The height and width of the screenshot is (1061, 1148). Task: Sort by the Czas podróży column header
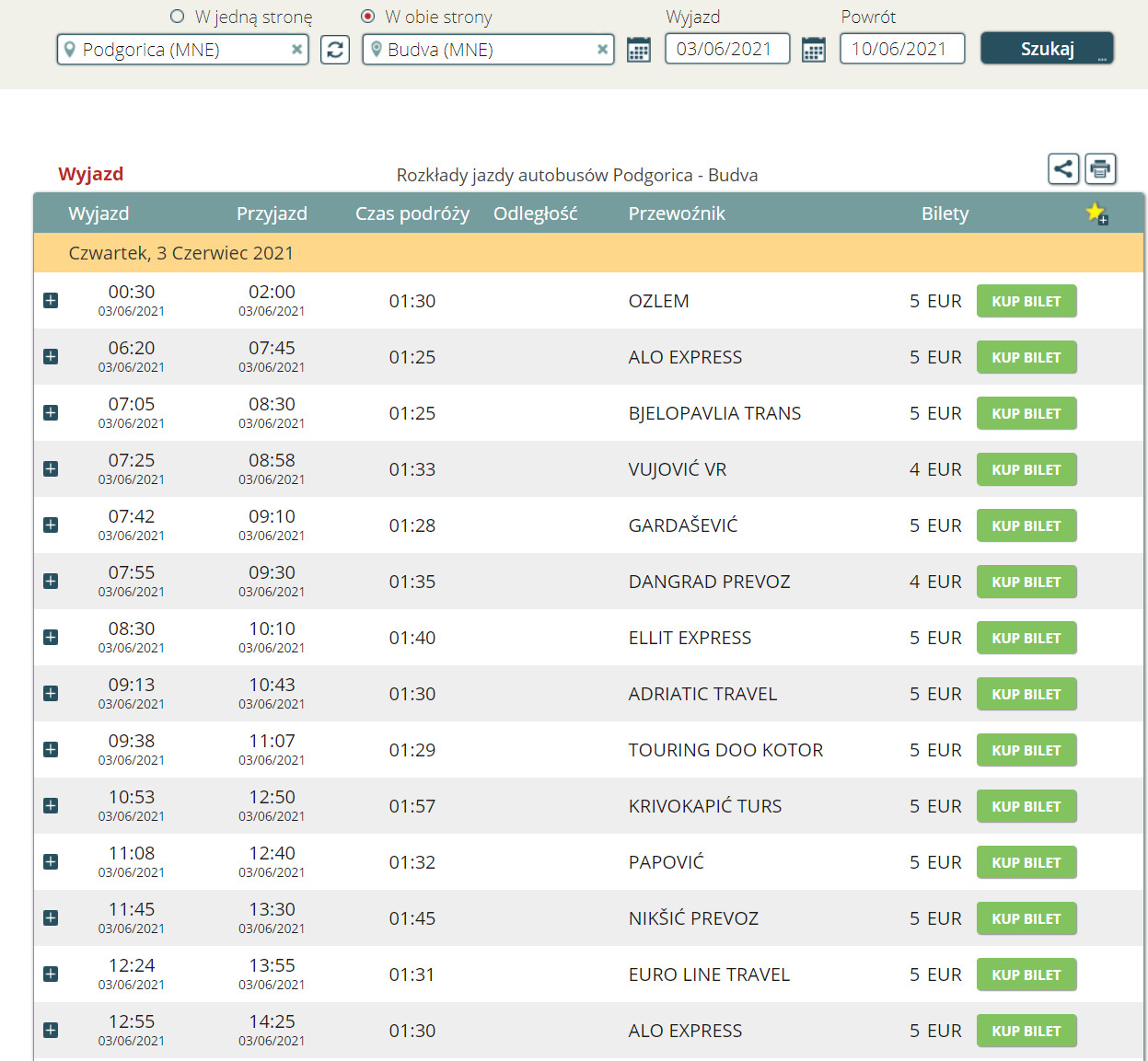click(x=412, y=213)
